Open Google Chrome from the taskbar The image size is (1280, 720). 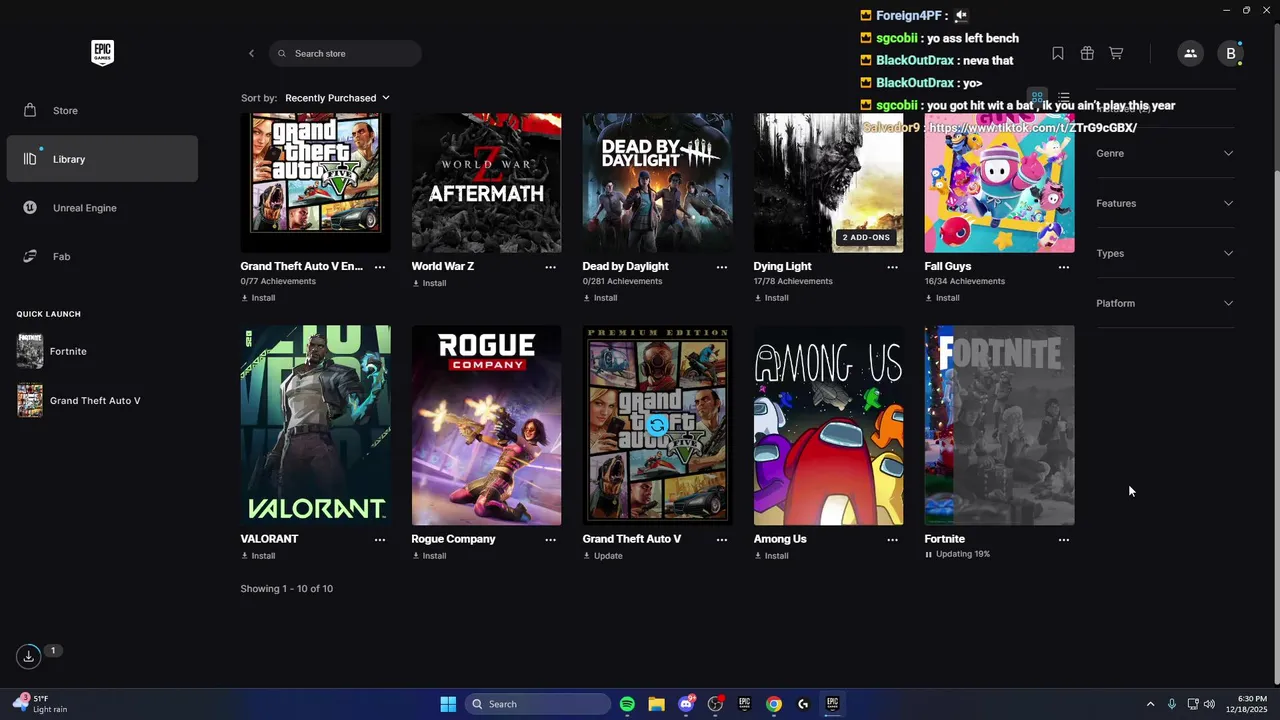pyautogui.click(x=774, y=704)
